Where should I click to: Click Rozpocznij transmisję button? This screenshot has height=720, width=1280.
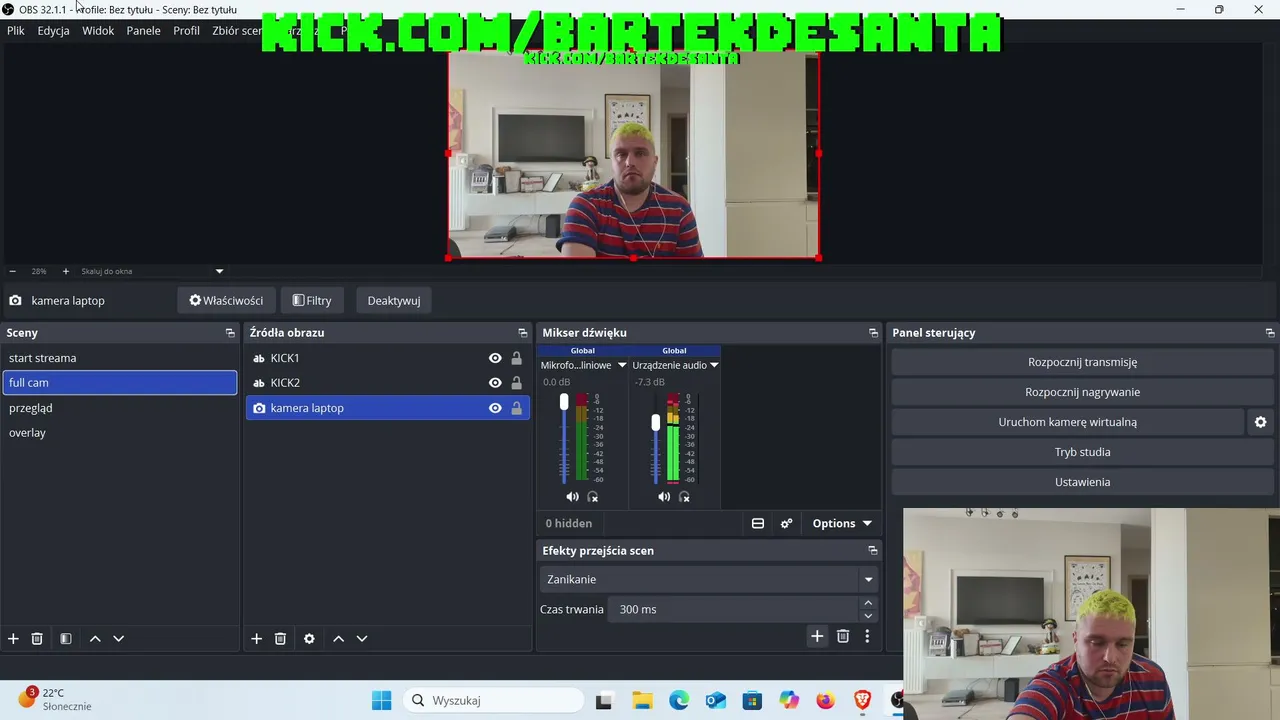[1083, 362]
